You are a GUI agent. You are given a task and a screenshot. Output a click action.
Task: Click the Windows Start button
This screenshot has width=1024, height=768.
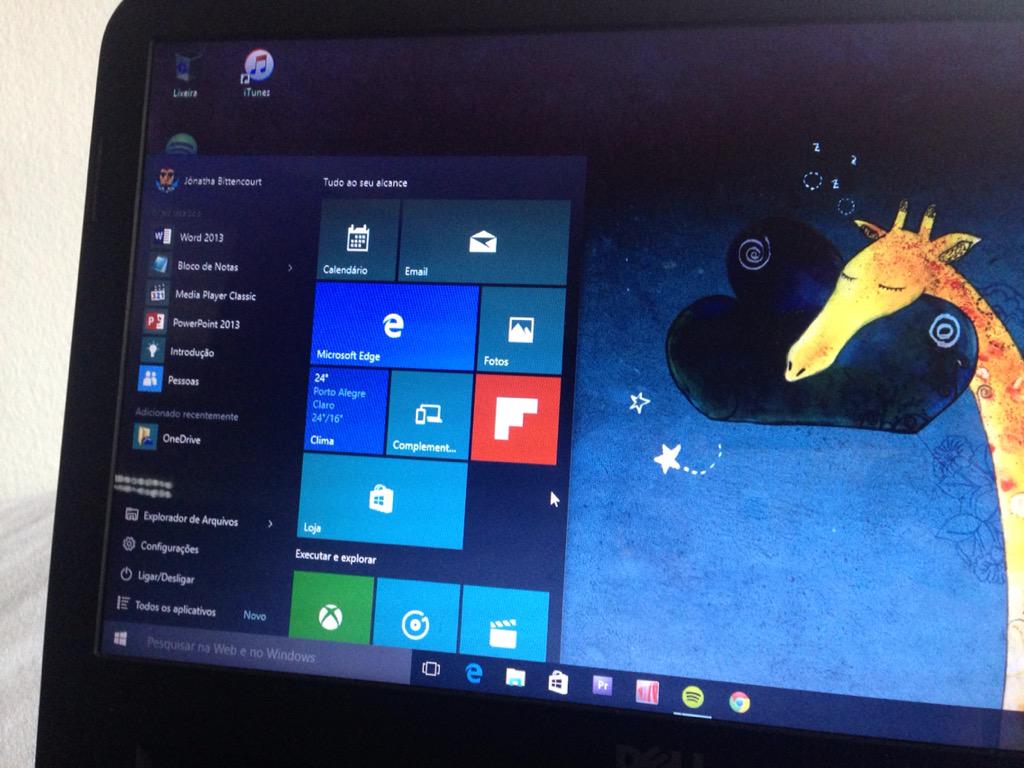(x=120, y=638)
